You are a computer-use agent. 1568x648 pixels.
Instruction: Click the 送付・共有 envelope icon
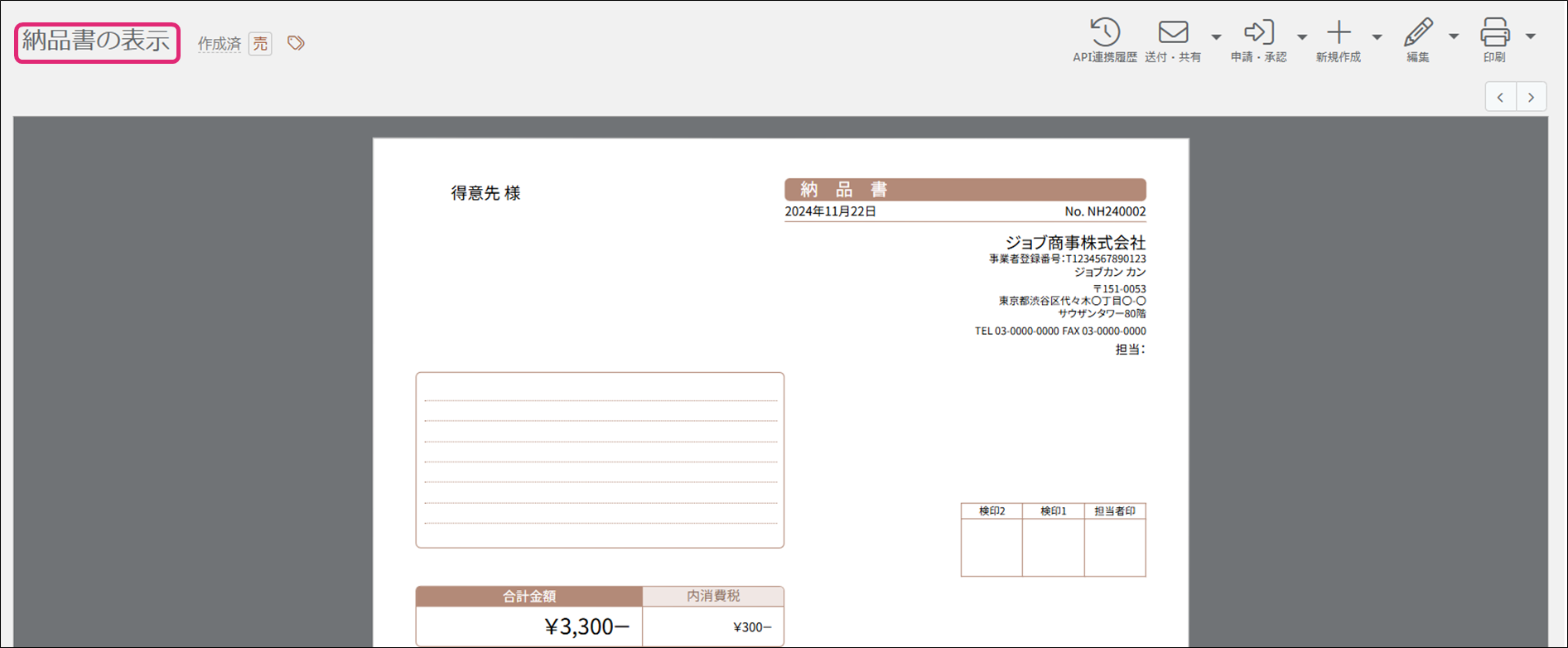point(1173,33)
